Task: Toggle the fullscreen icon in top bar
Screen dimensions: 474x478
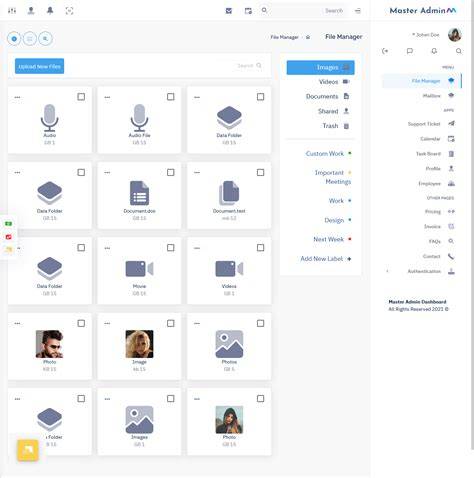Action: (x=69, y=11)
